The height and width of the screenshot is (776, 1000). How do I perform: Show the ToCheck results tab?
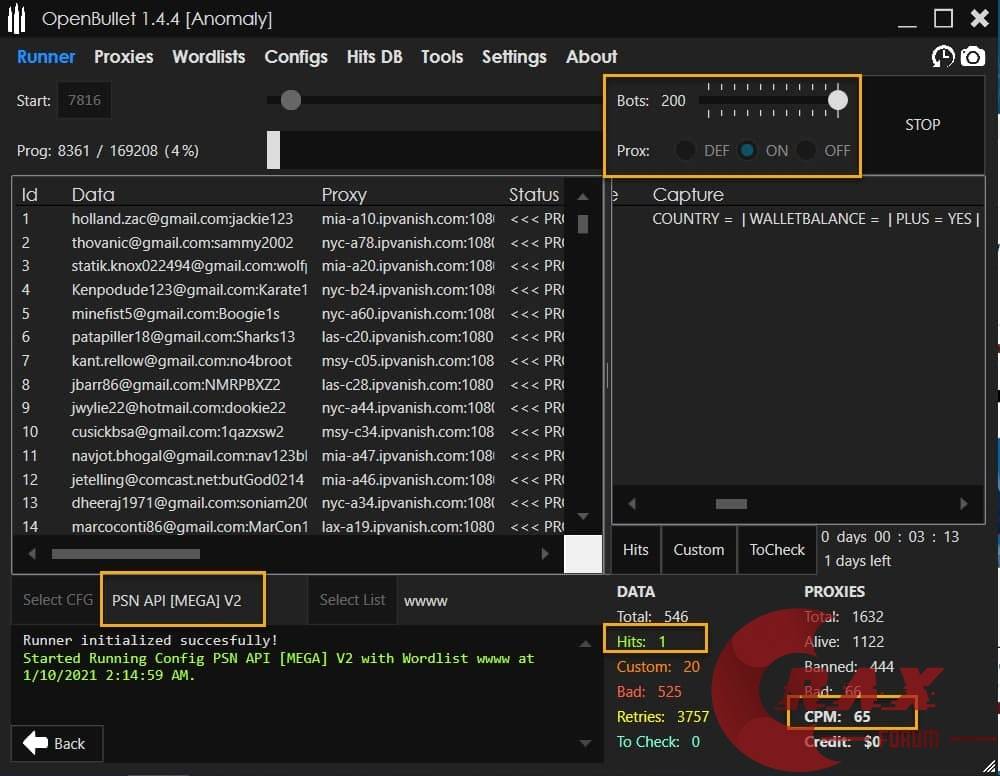(777, 550)
